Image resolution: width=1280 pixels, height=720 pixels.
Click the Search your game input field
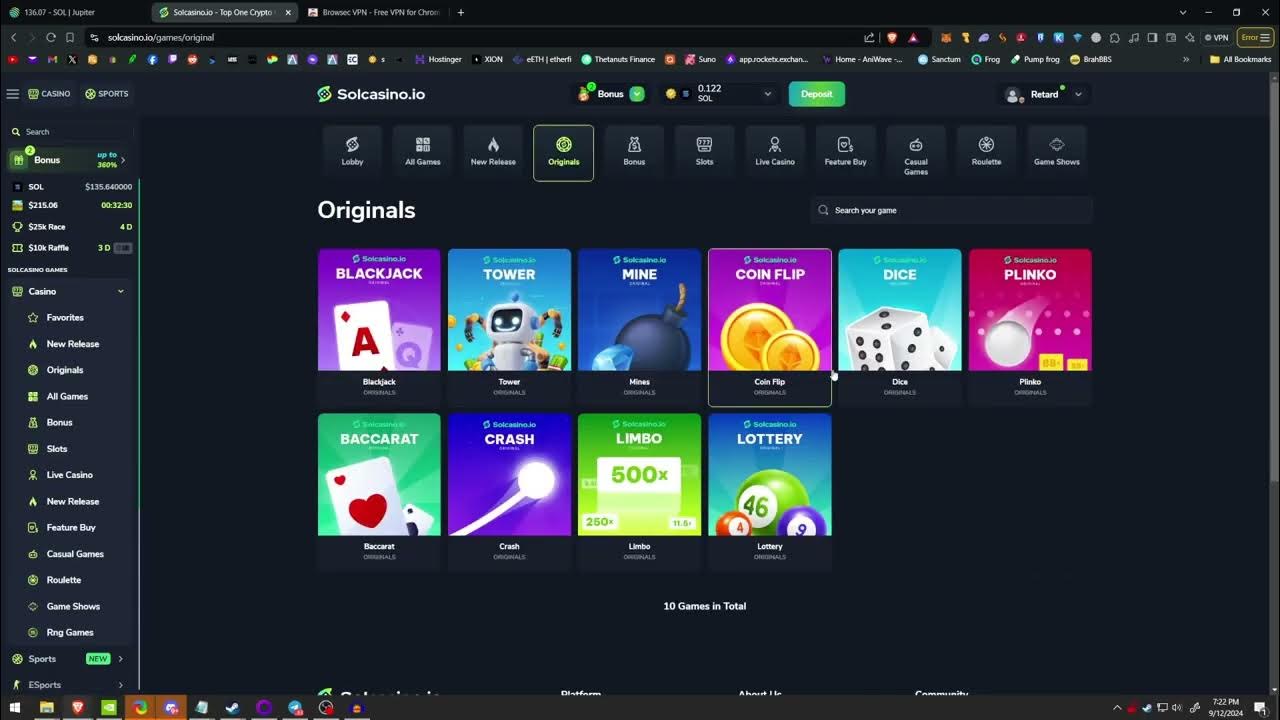[x=950, y=210]
